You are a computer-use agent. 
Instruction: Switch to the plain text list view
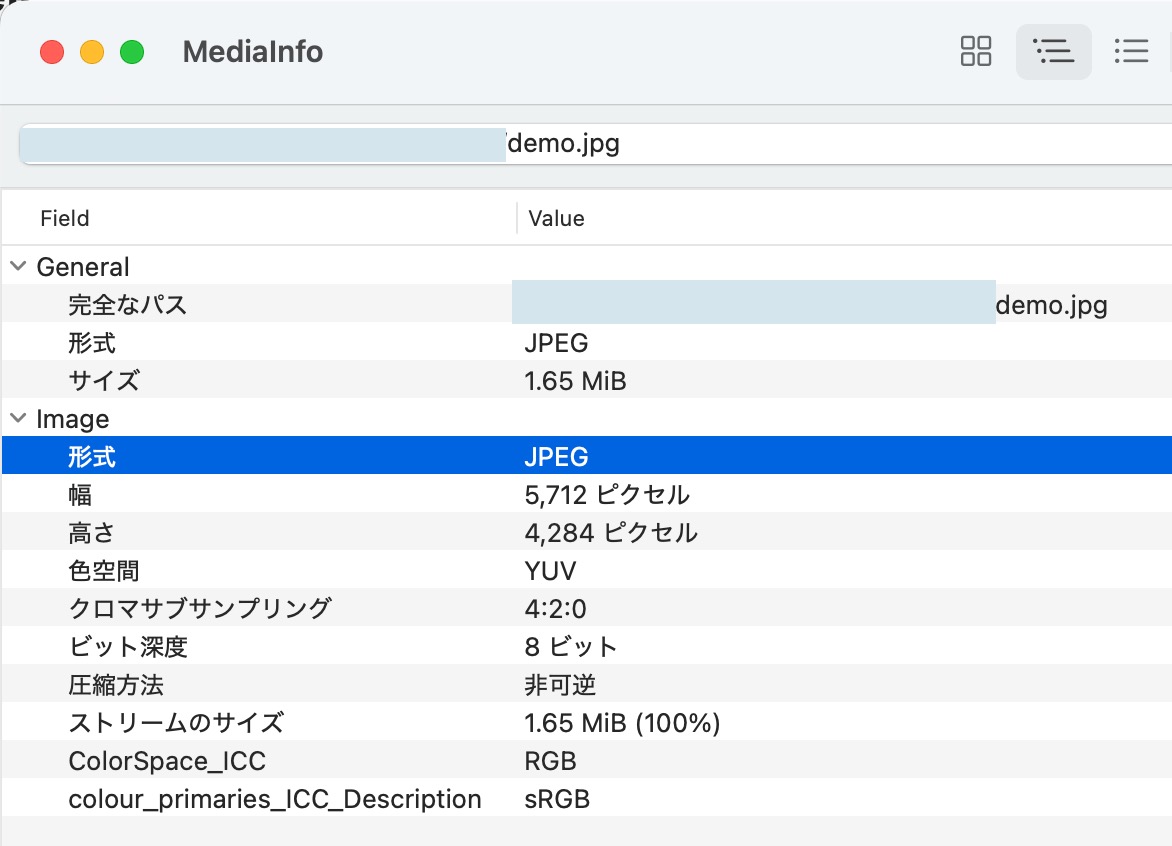1131,51
